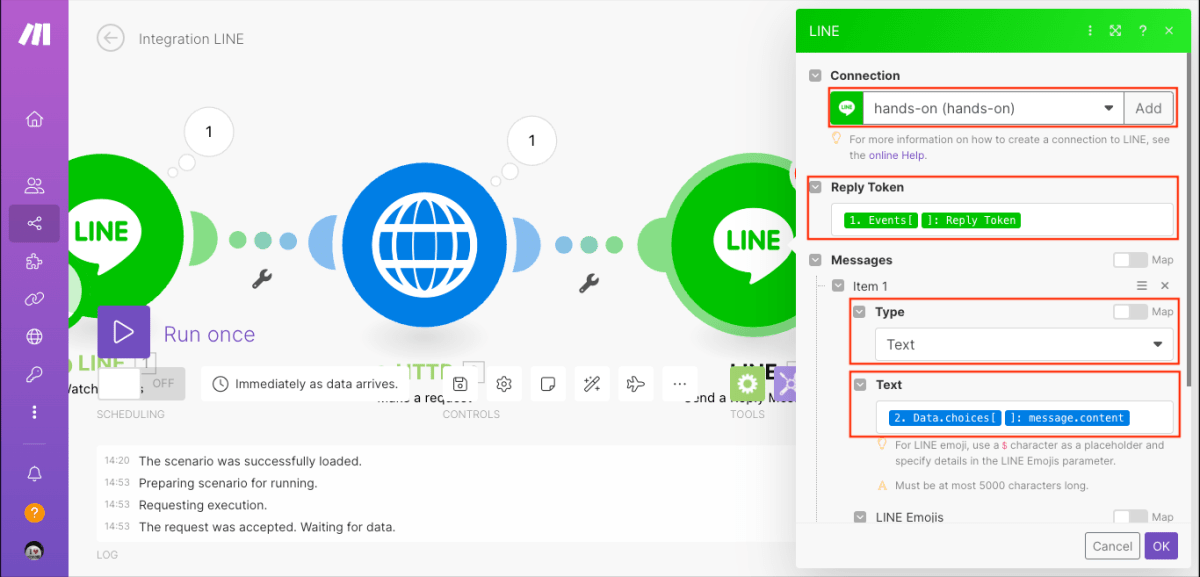Image resolution: width=1200 pixels, height=577 pixels.
Task: Expand the LINE panel to fullscreen
Action: [x=1116, y=31]
